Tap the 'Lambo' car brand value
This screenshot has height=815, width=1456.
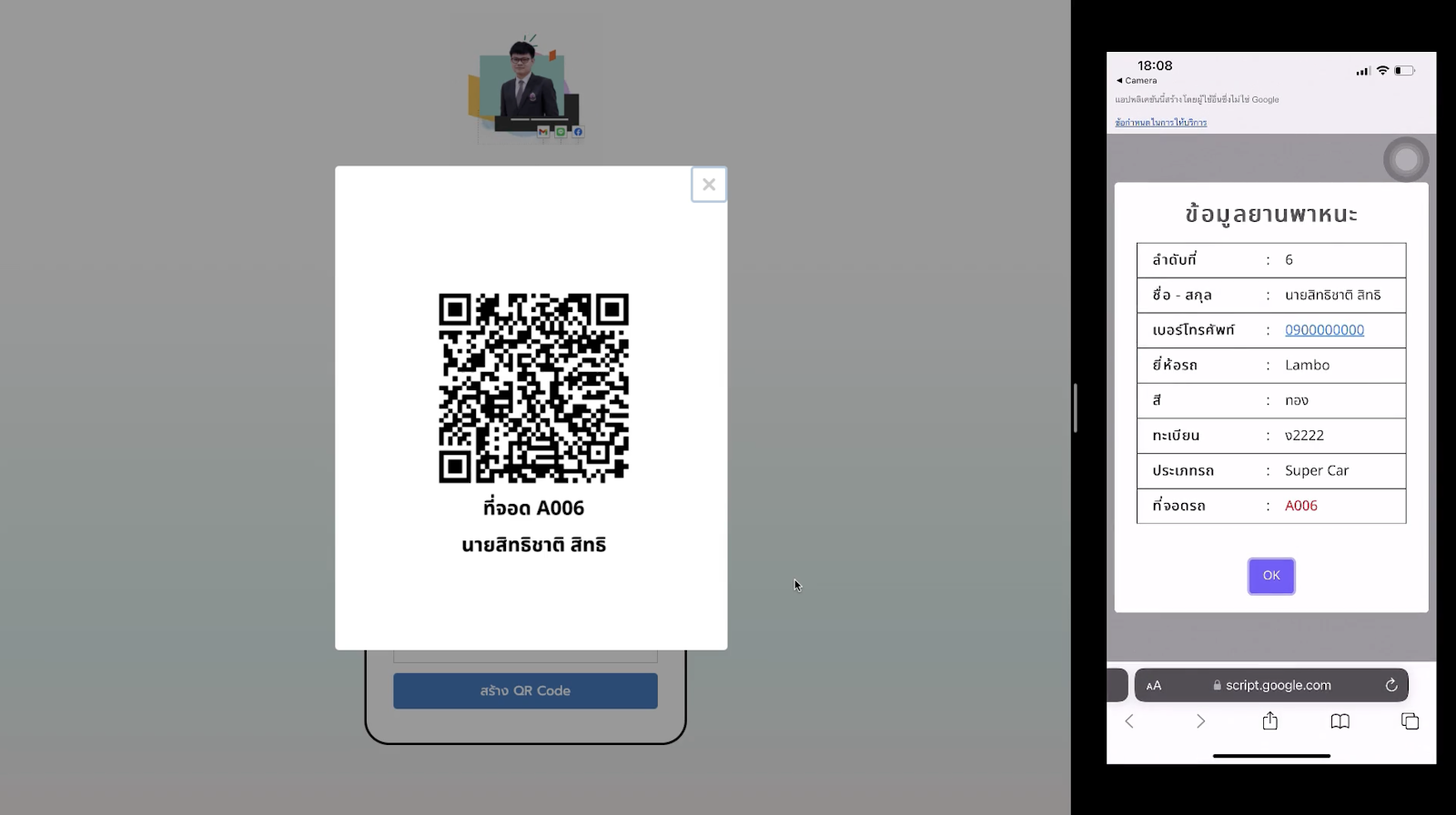pos(1307,365)
